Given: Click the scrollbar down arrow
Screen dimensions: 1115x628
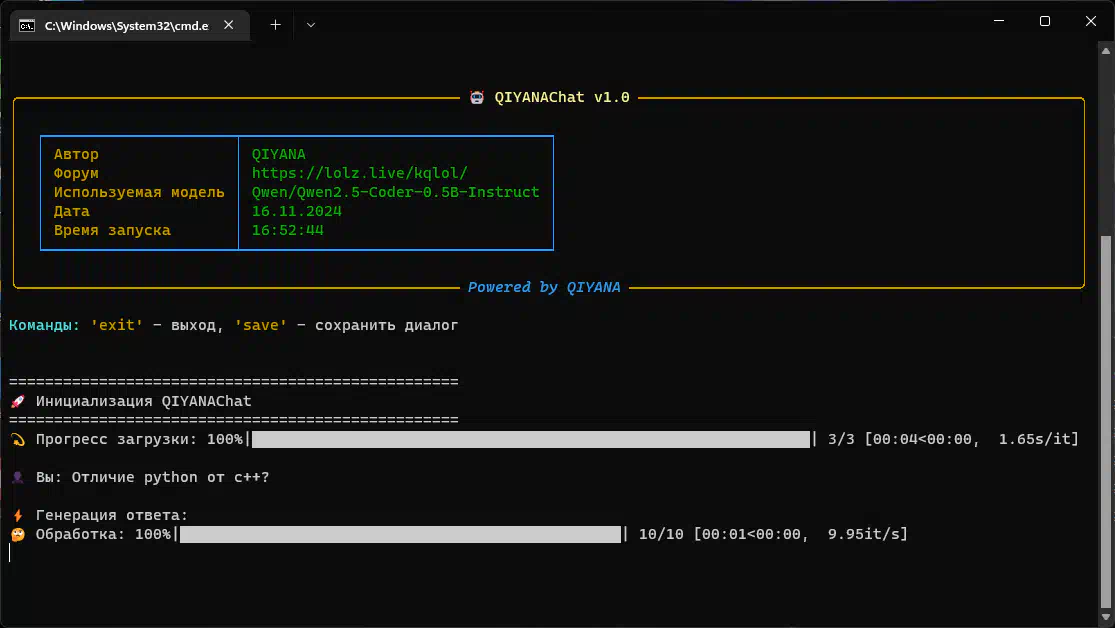Looking at the screenshot, I should pos(1106,617).
